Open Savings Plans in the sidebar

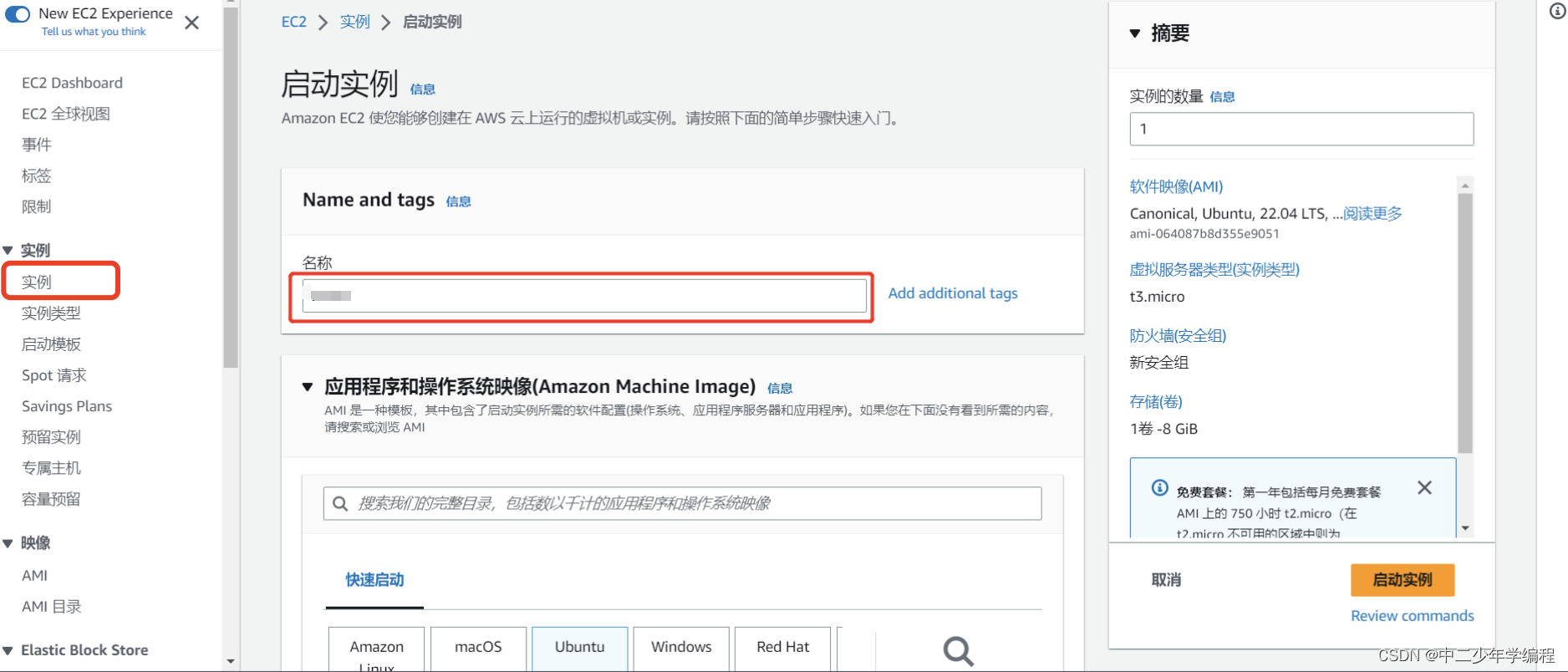[x=67, y=406]
